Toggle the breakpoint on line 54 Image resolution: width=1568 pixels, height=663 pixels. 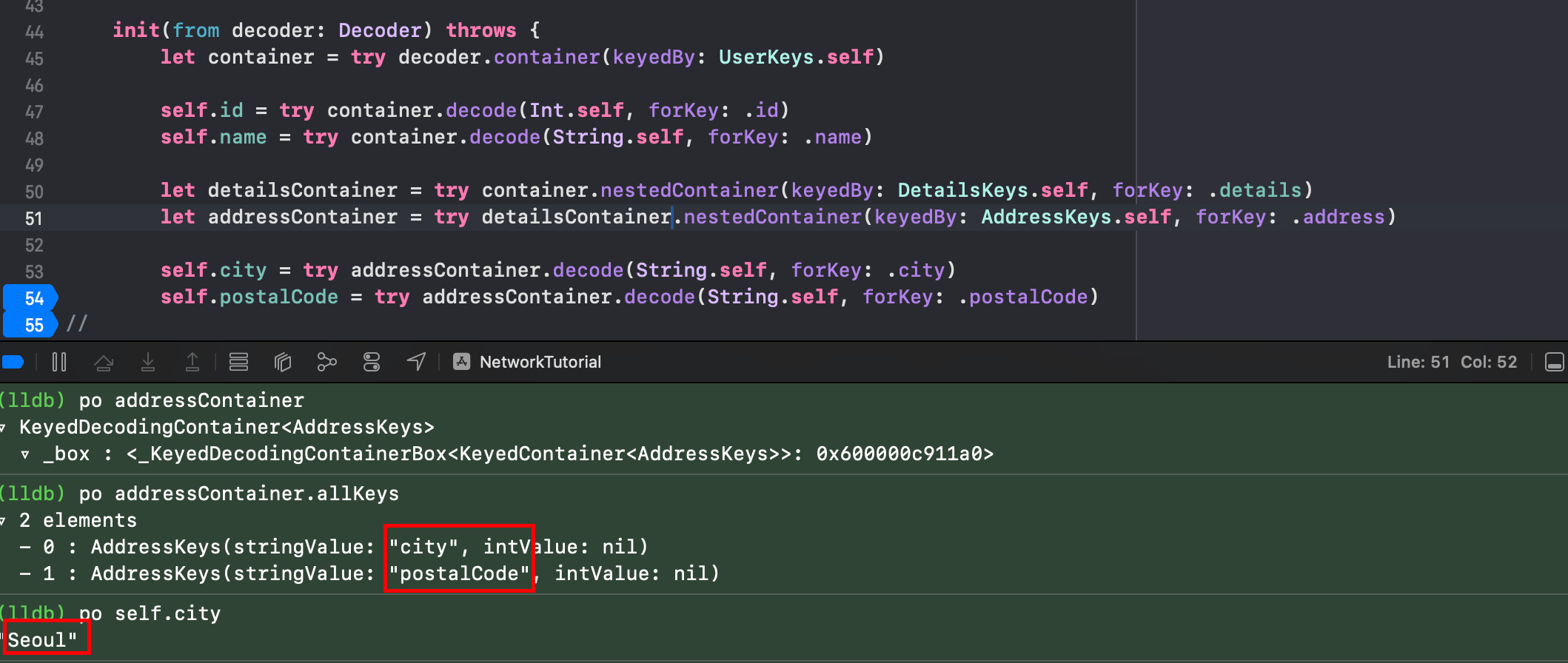click(x=31, y=298)
